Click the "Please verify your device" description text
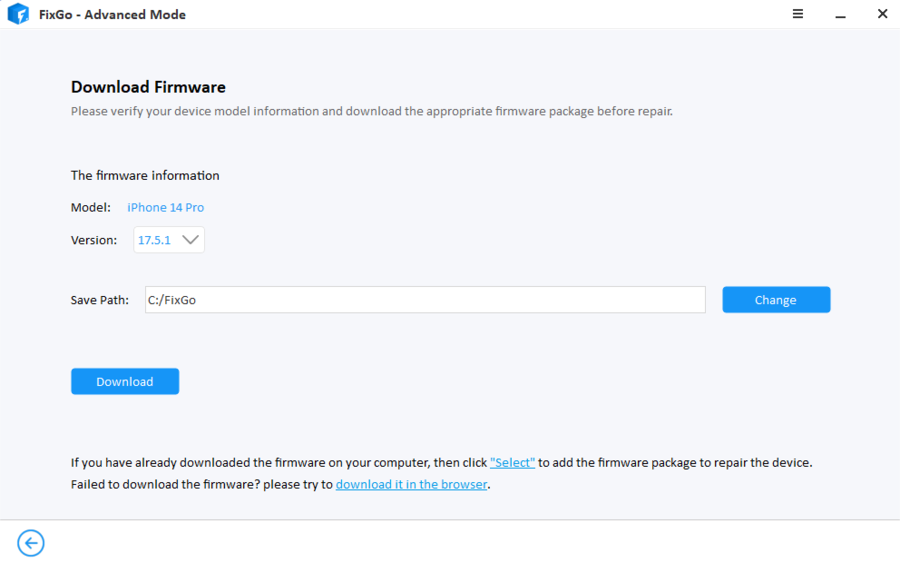The height and width of the screenshot is (563, 900). point(371,111)
